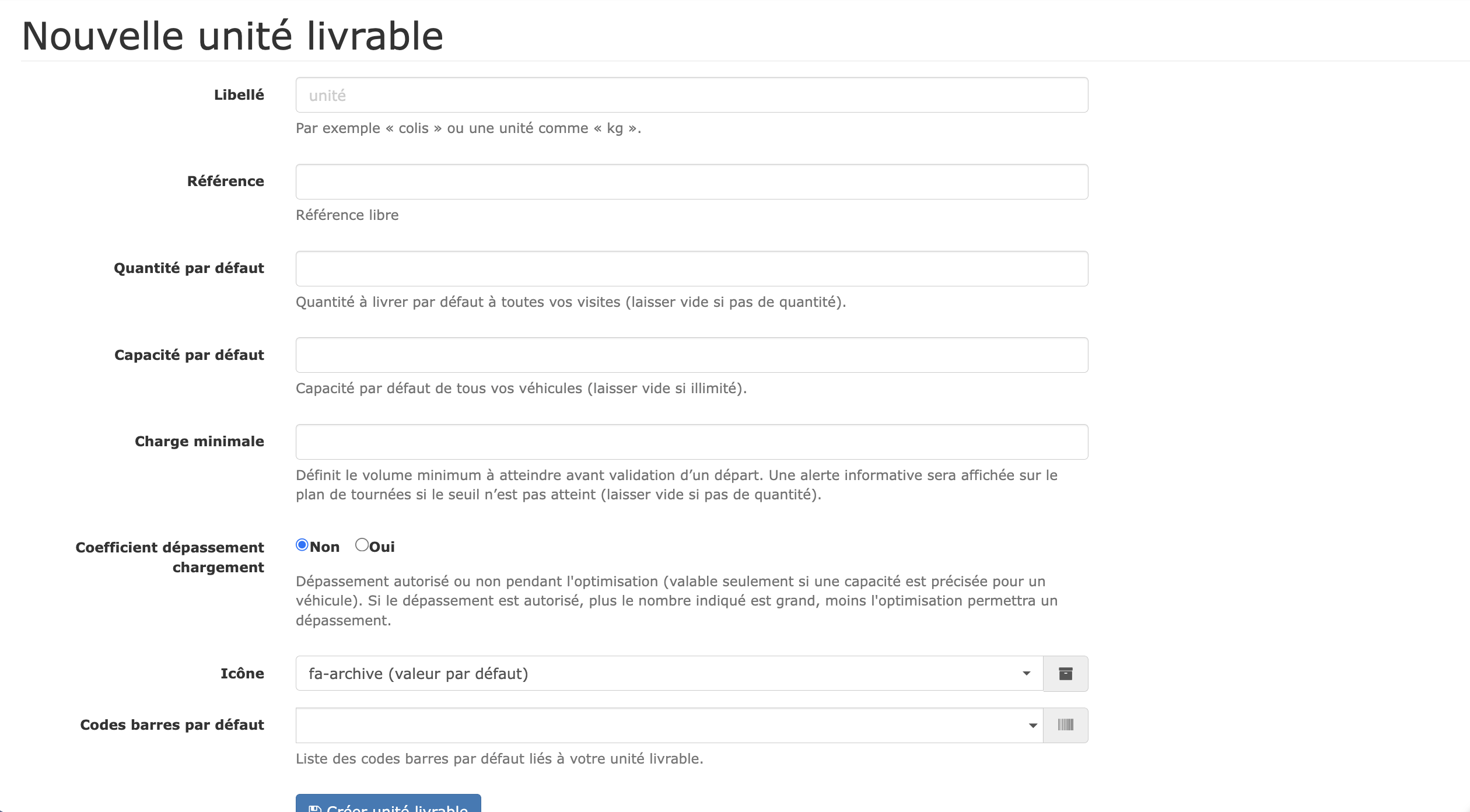
Task: Click the Coefficient dépassement chargement label
Action: pos(170,557)
